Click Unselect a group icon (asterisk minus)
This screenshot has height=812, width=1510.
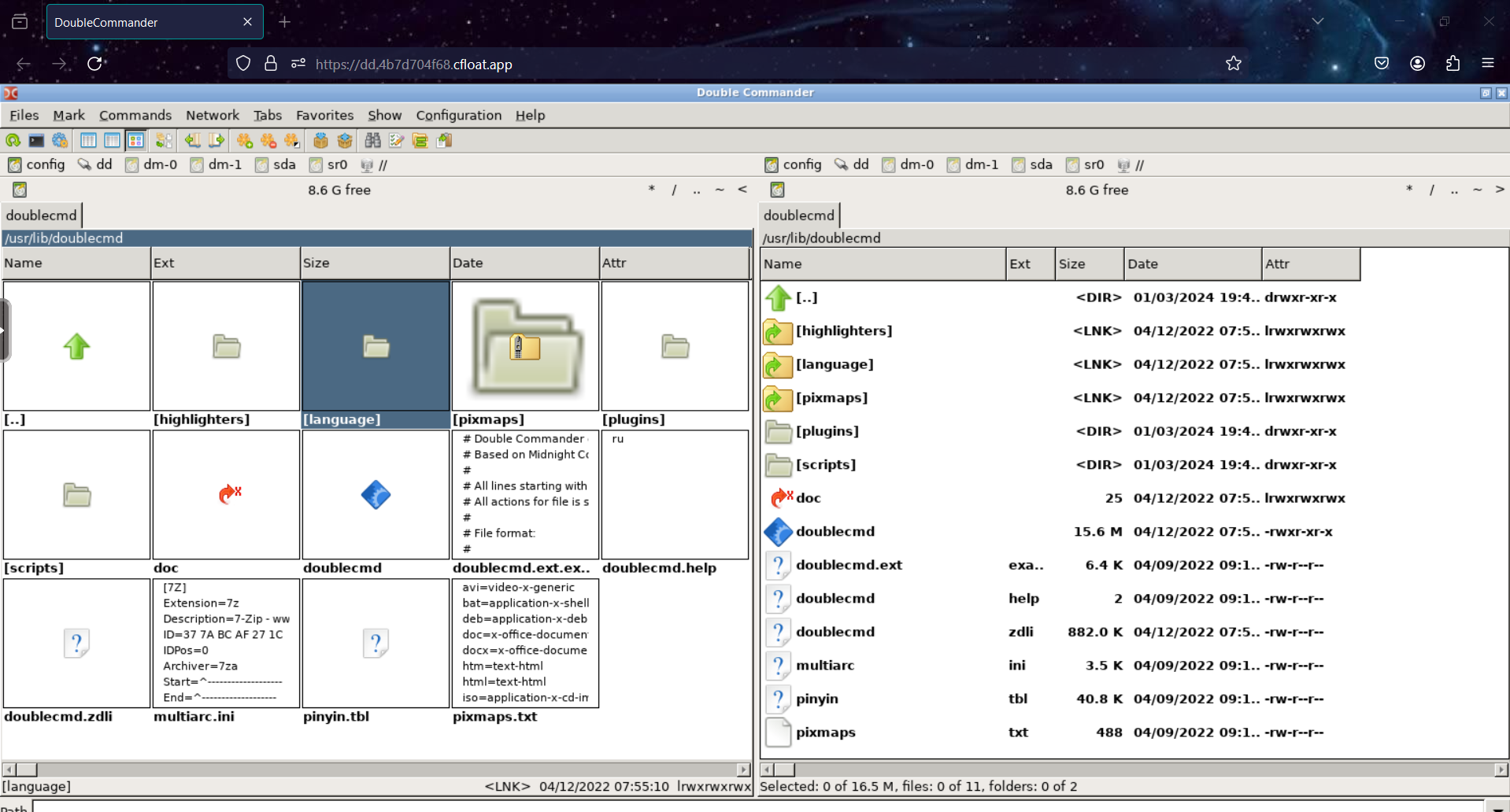tap(268, 141)
